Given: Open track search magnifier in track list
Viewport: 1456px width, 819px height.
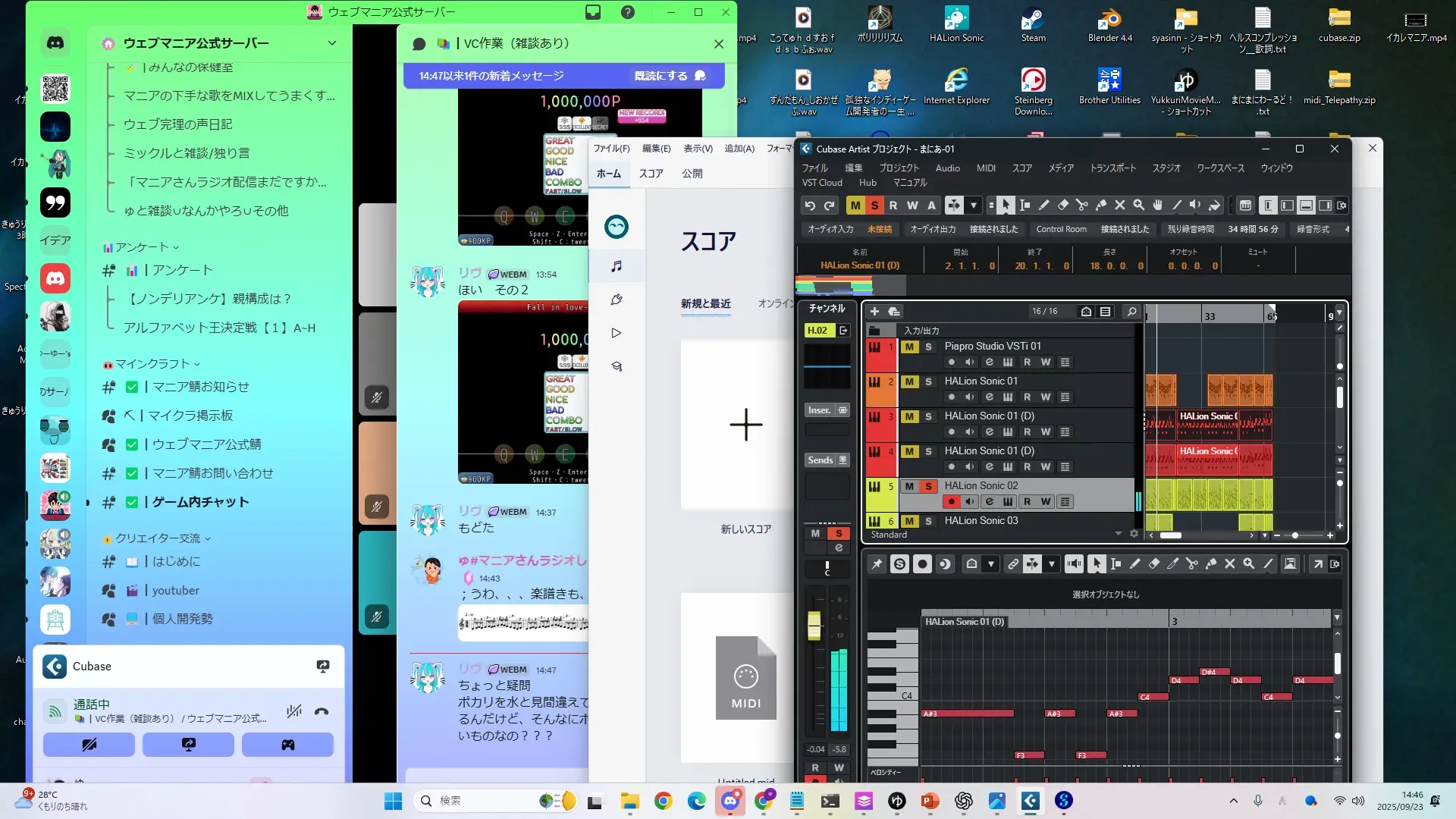Looking at the screenshot, I should click(1131, 312).
